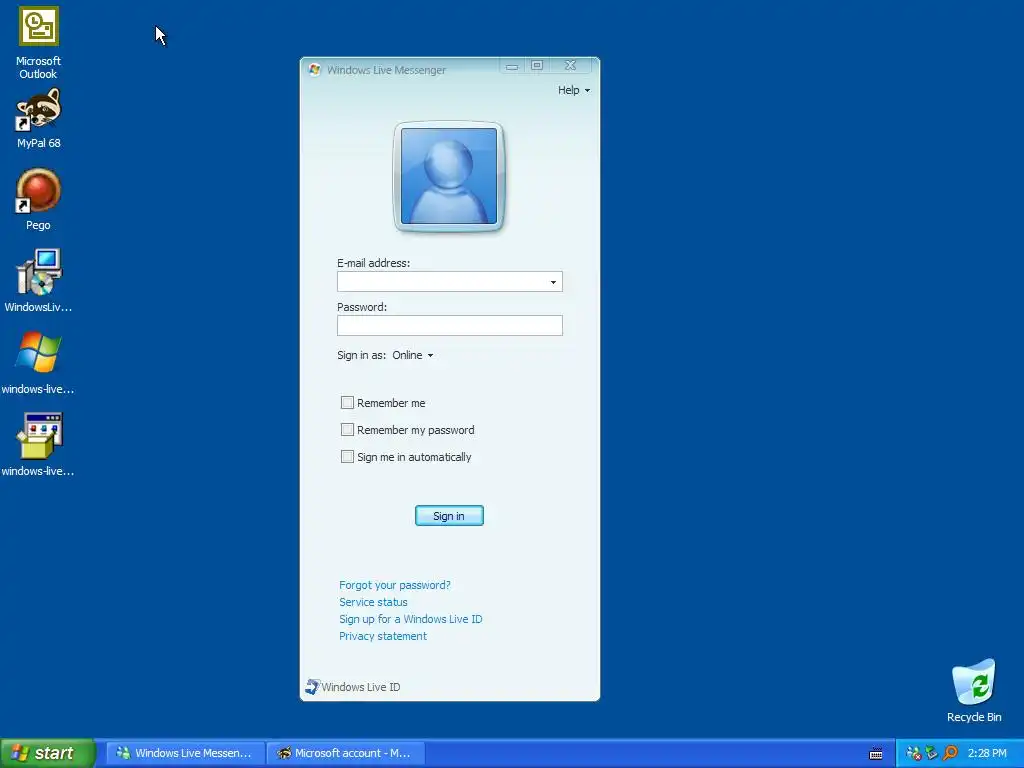Screen dimensions: 1024x768
Task: Open Forgot your password link
Action: tap(394, 585)
